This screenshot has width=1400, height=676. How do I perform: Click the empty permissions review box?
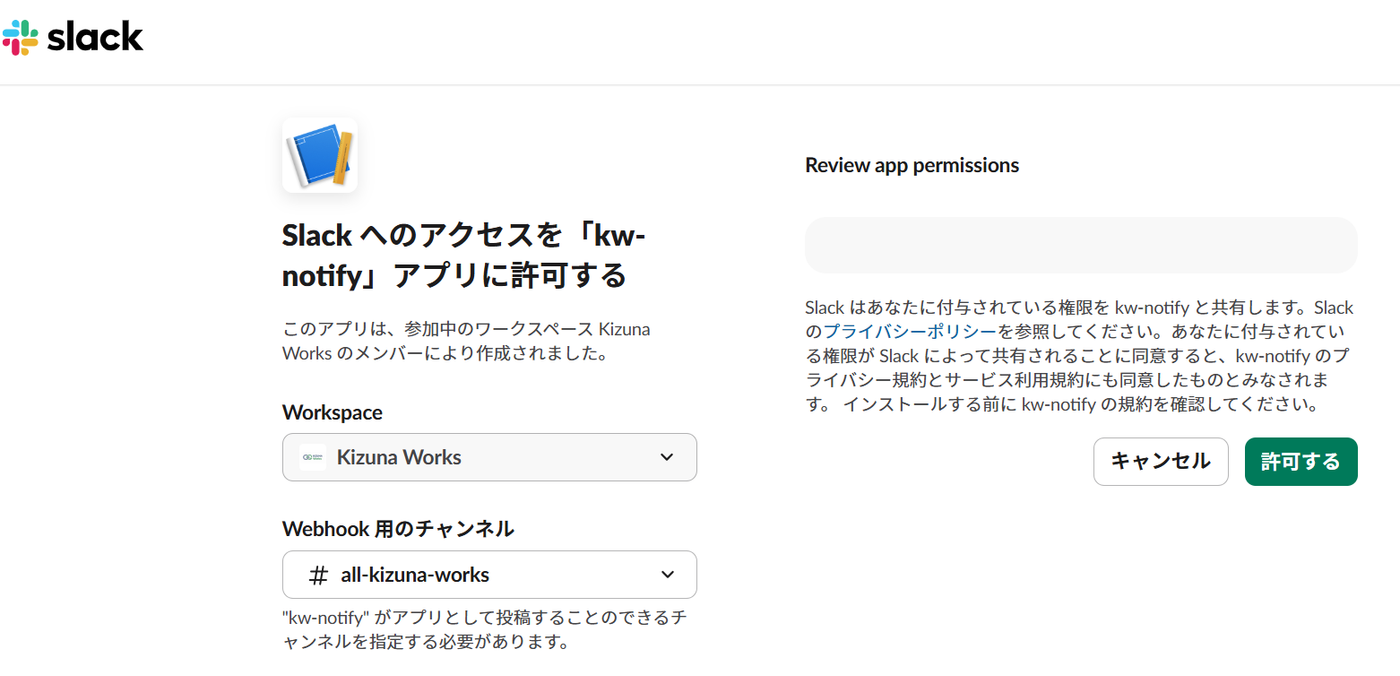coord(1081,245)
